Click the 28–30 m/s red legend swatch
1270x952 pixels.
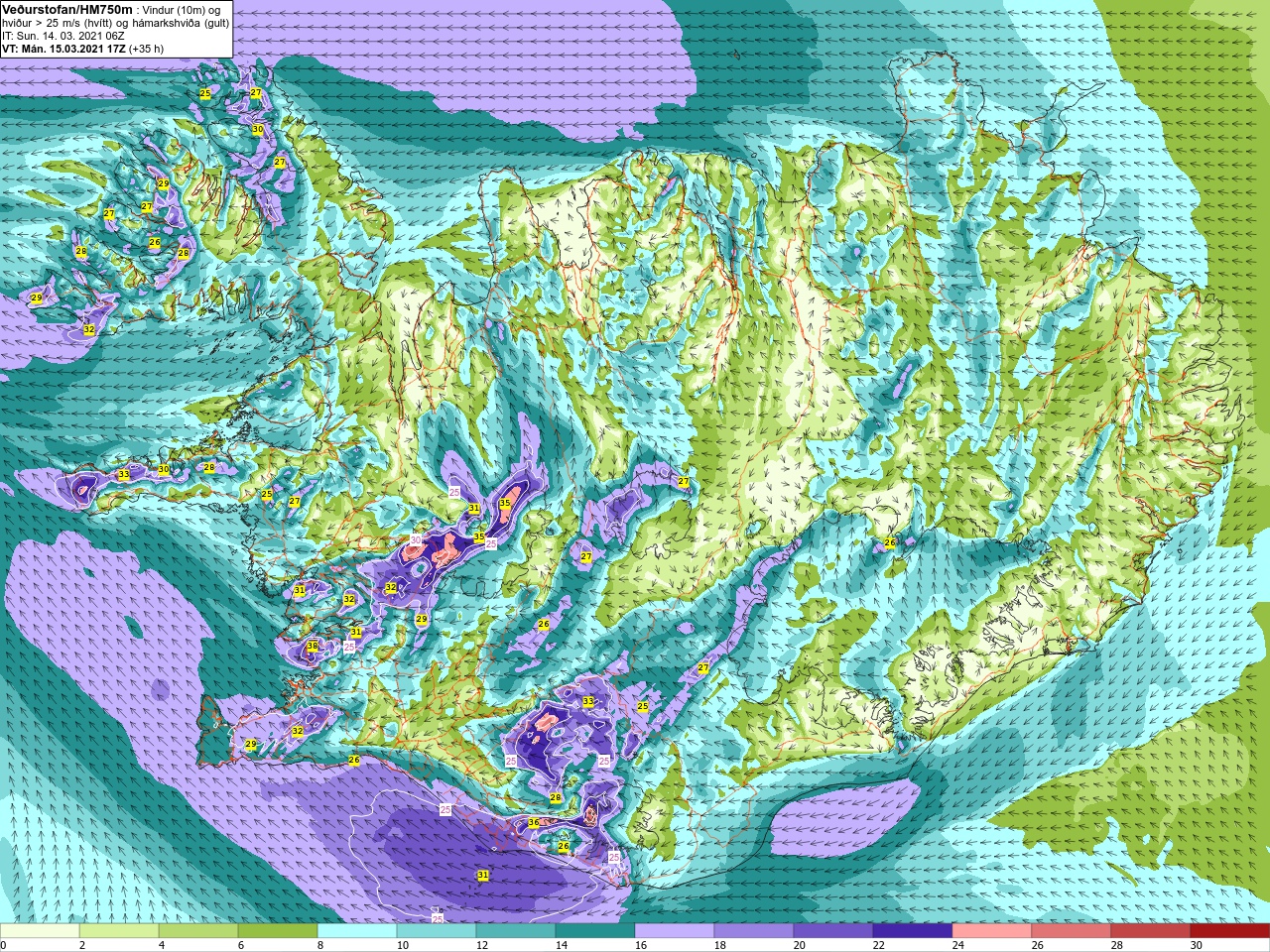click(x=1151, y=931)
